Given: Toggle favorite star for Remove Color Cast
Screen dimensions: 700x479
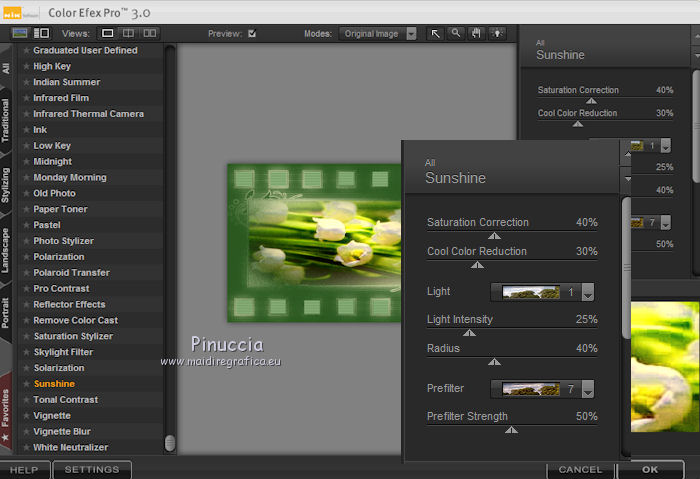Looking at the screenshot, I should [x=26, y=320].
